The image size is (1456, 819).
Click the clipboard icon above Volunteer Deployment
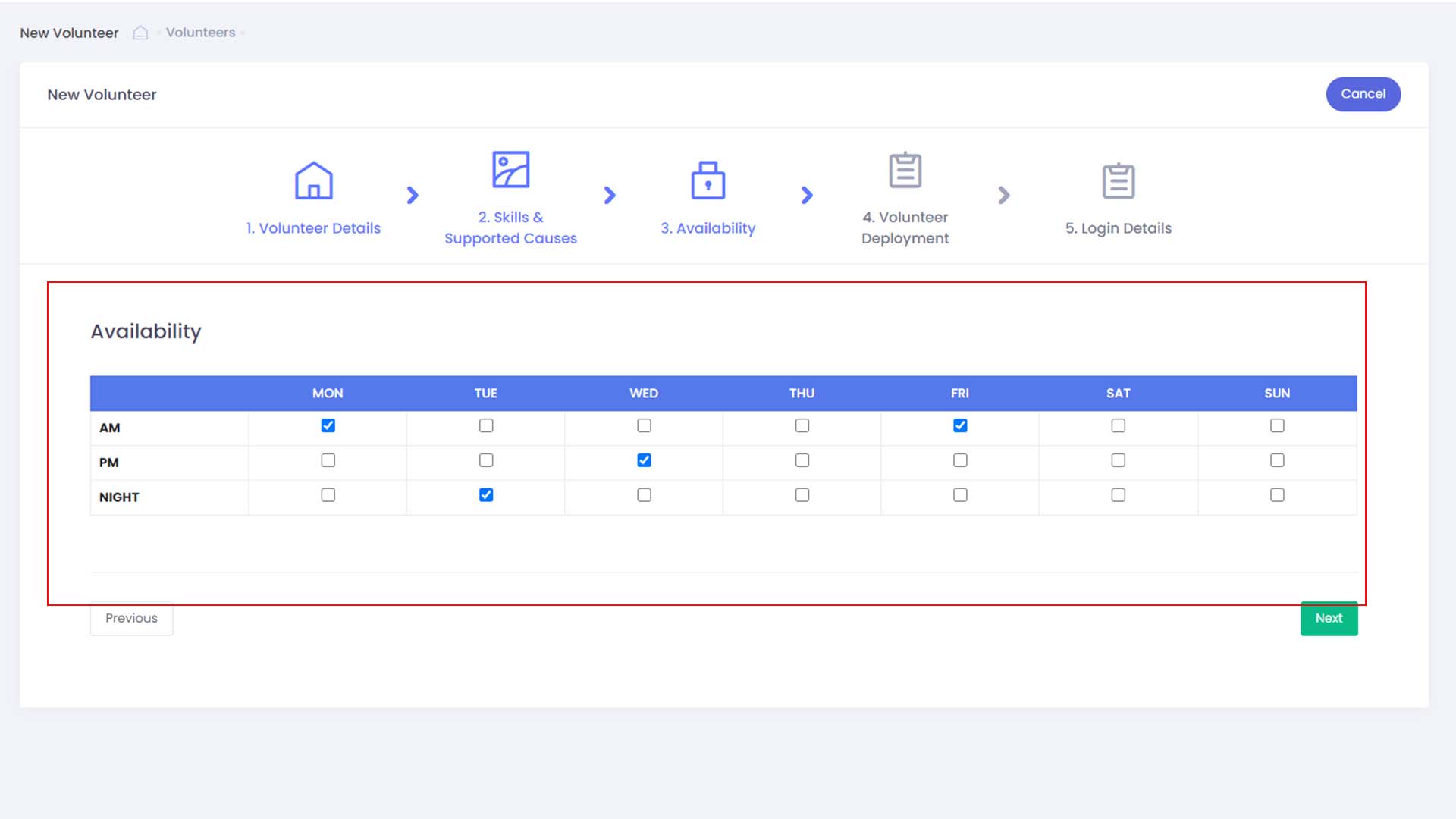905,170
